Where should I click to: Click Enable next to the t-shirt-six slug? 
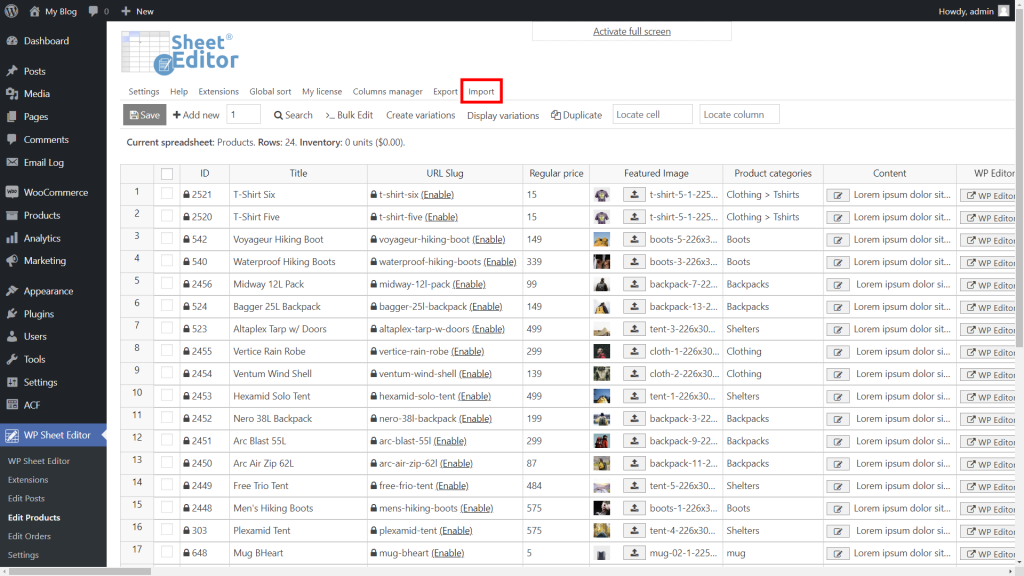[436, 194]
